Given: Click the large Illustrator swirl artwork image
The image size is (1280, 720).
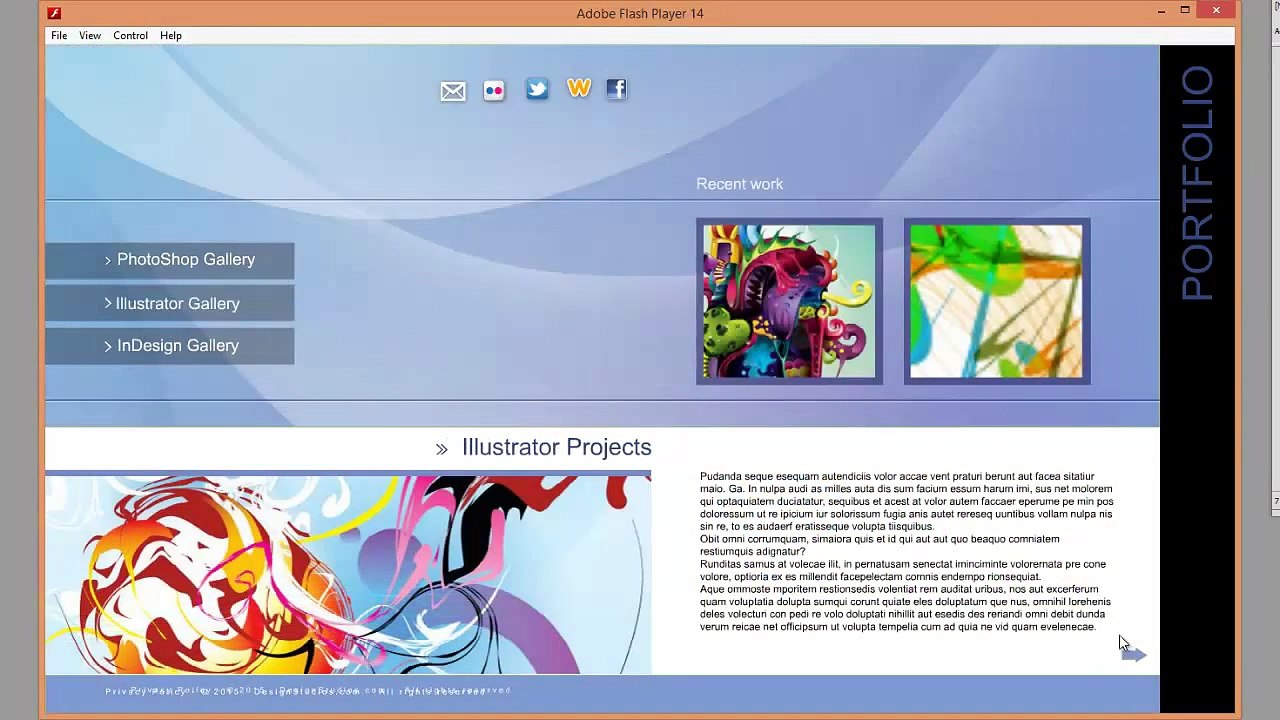Looking at the screenshot, I should coord(348,574).
